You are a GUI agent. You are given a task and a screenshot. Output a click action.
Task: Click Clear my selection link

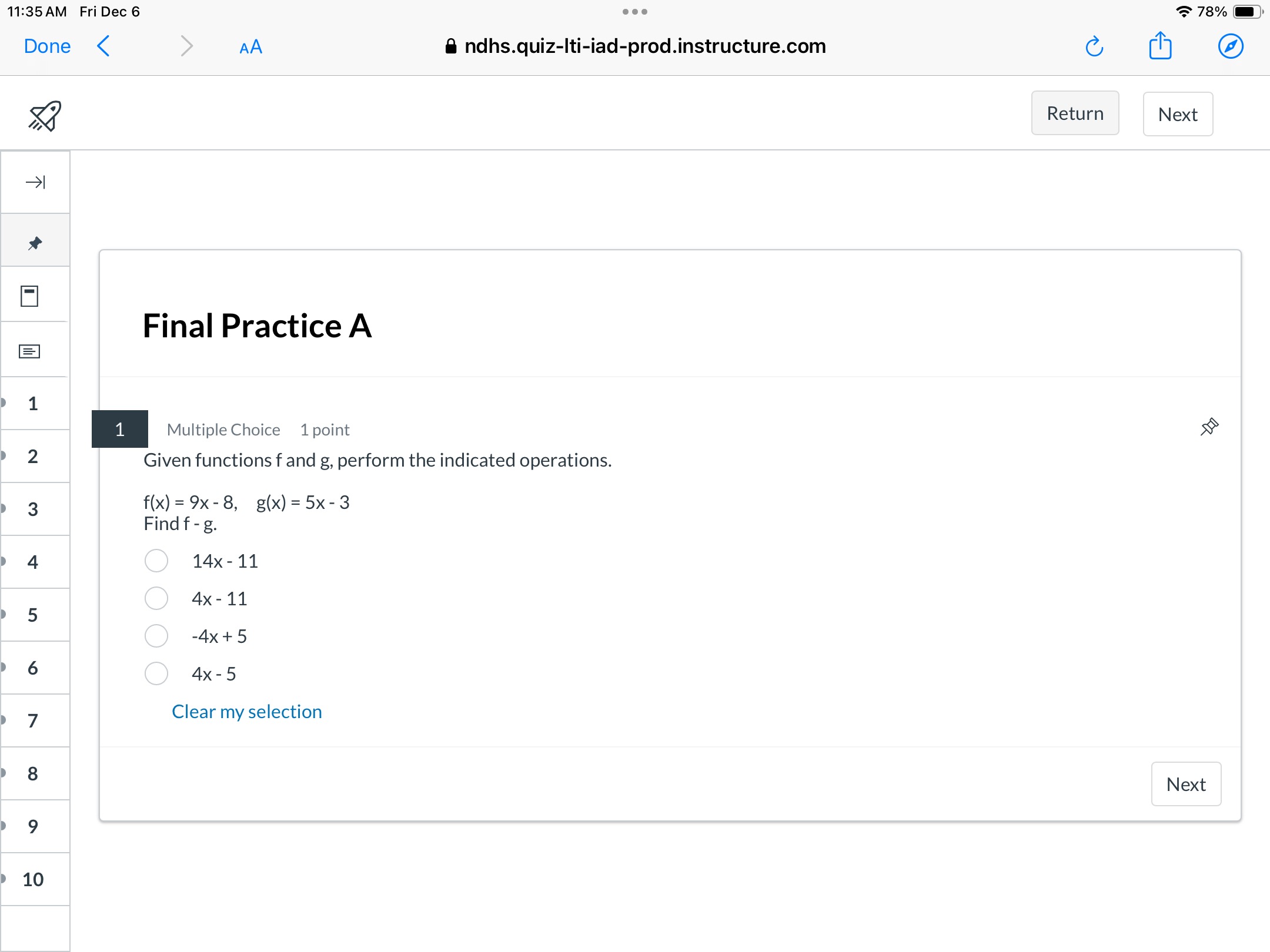tap(247, 711)
